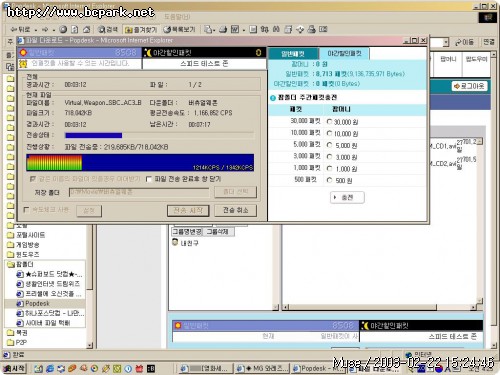The image size is (500, 375).
Task: Open the 포털사이트 favorites folder
Action: (x=30, y=235)
